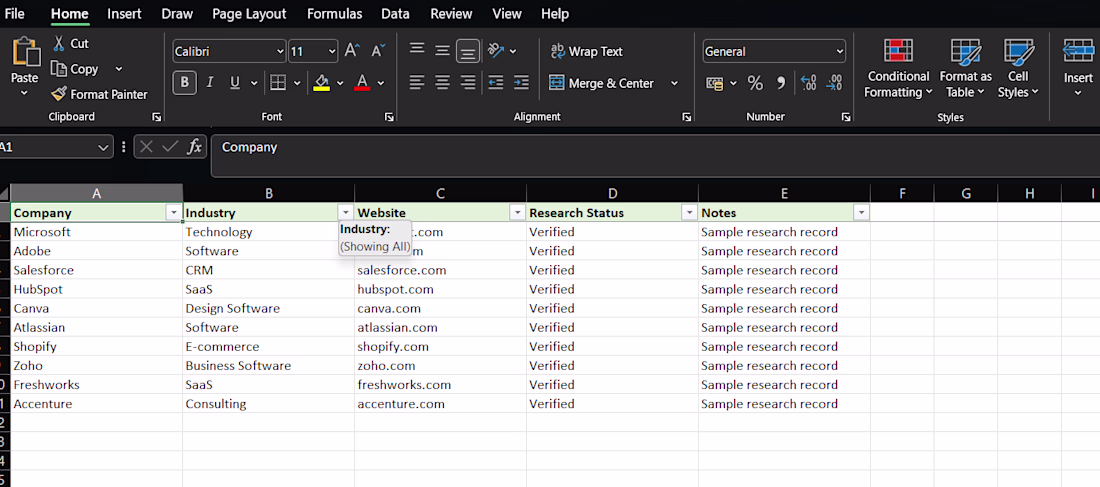Viewport: 1100px width, 487px height.
Task: Open Font group dialog launcher
Action: [x=389, y=117]
